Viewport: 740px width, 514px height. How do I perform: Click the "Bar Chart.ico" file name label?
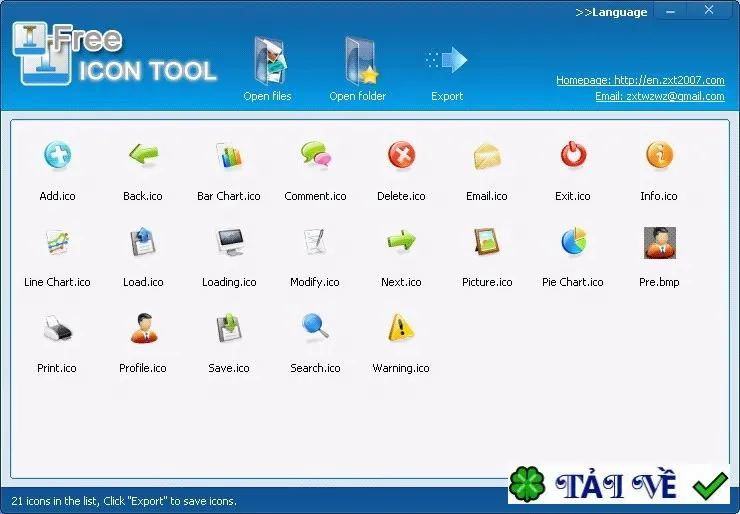click(x=229, y=196)
